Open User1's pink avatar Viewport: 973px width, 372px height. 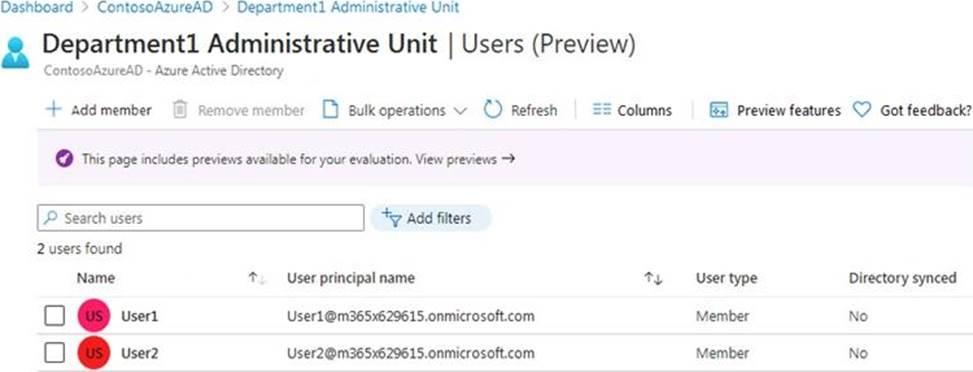(94, 316)
